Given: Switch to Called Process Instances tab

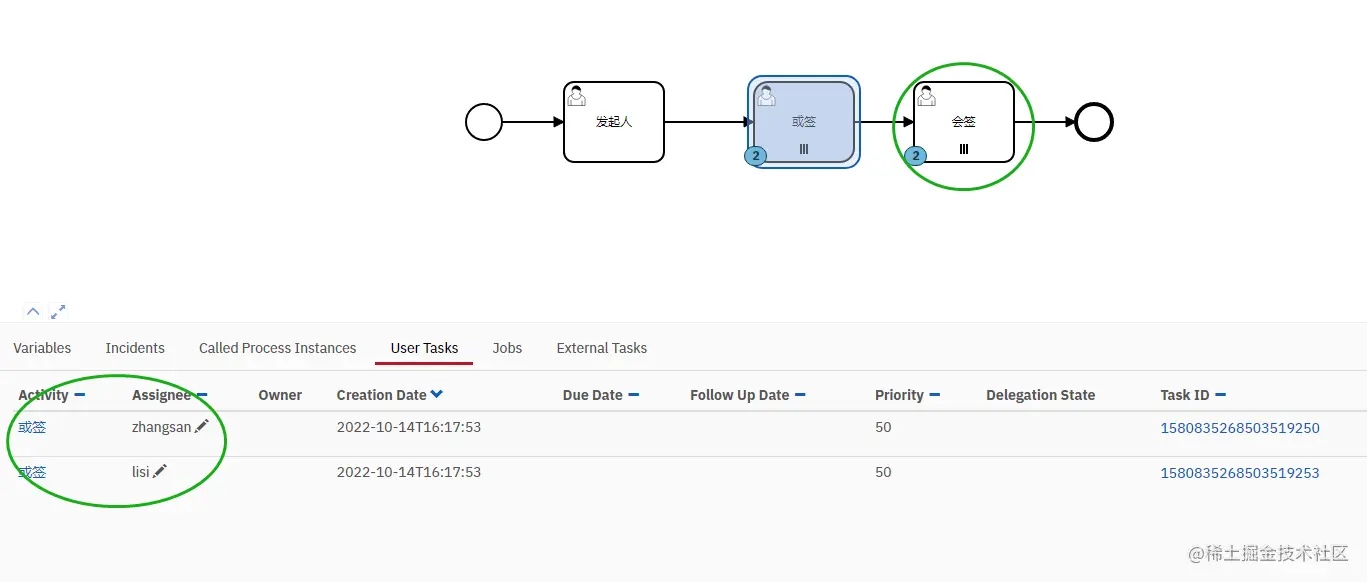Looking at the screenshot, I should tap(278, 348).
